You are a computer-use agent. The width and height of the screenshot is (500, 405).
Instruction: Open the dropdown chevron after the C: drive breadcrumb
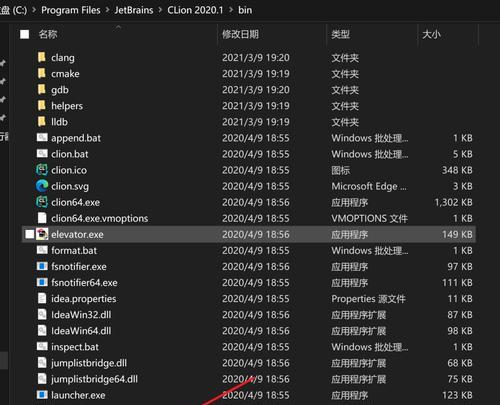tap(34, 10)
